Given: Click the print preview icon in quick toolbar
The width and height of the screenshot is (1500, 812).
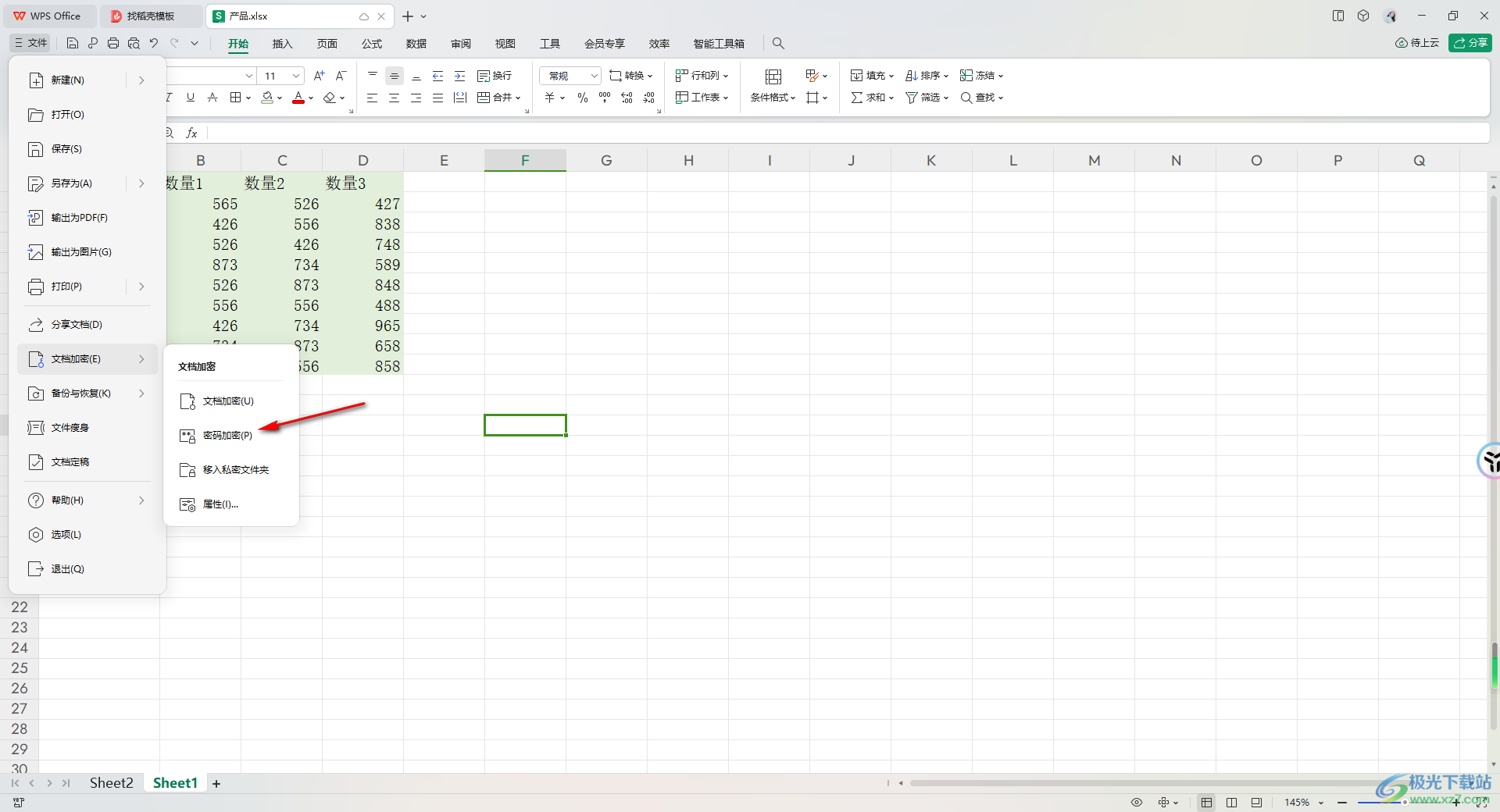Looking at the screenshot, I should (134, 43).
